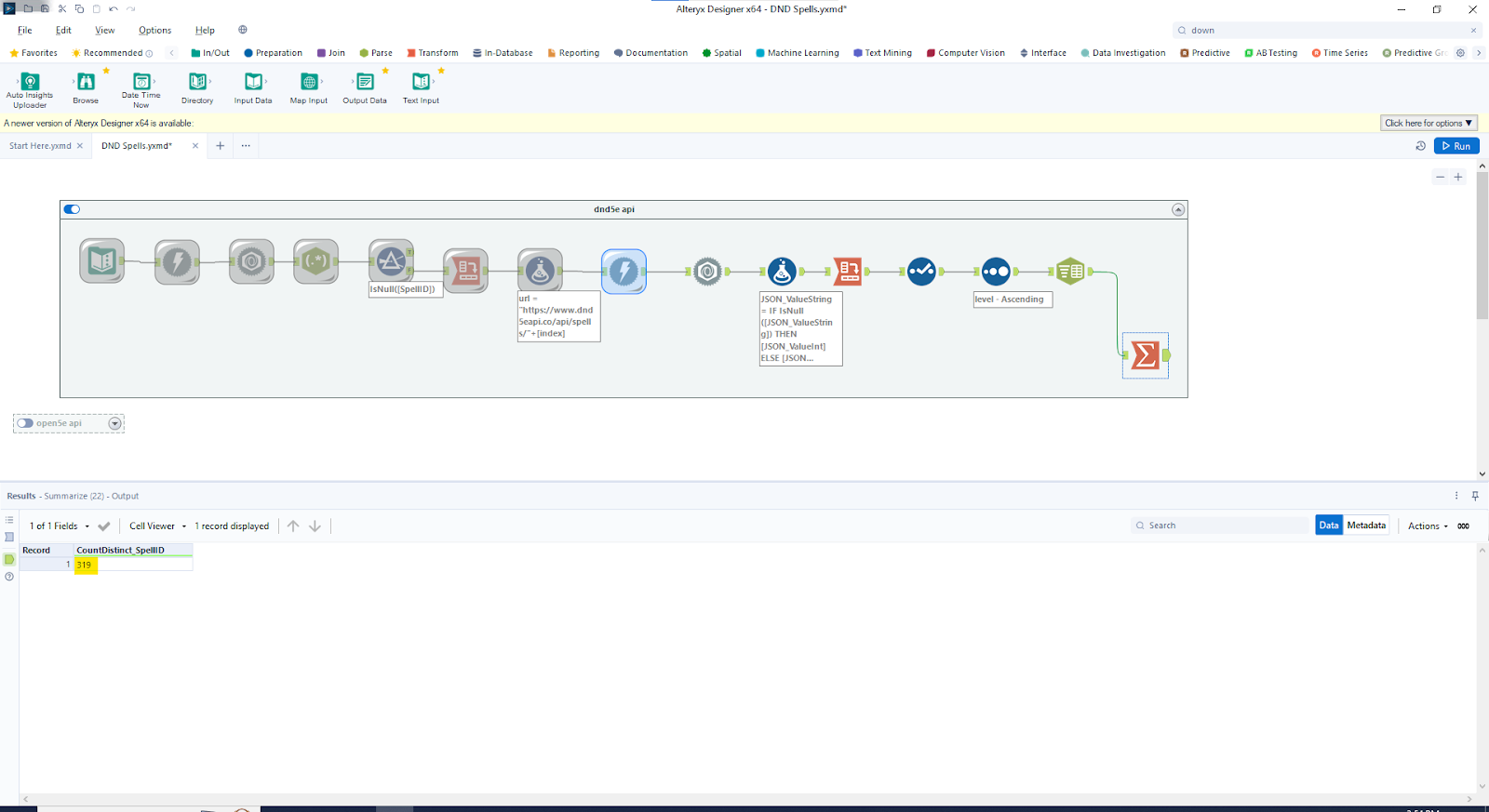Click the messages list icon in Results
The height and width of the screenshot is (812, 1489).
pos(9,520)
